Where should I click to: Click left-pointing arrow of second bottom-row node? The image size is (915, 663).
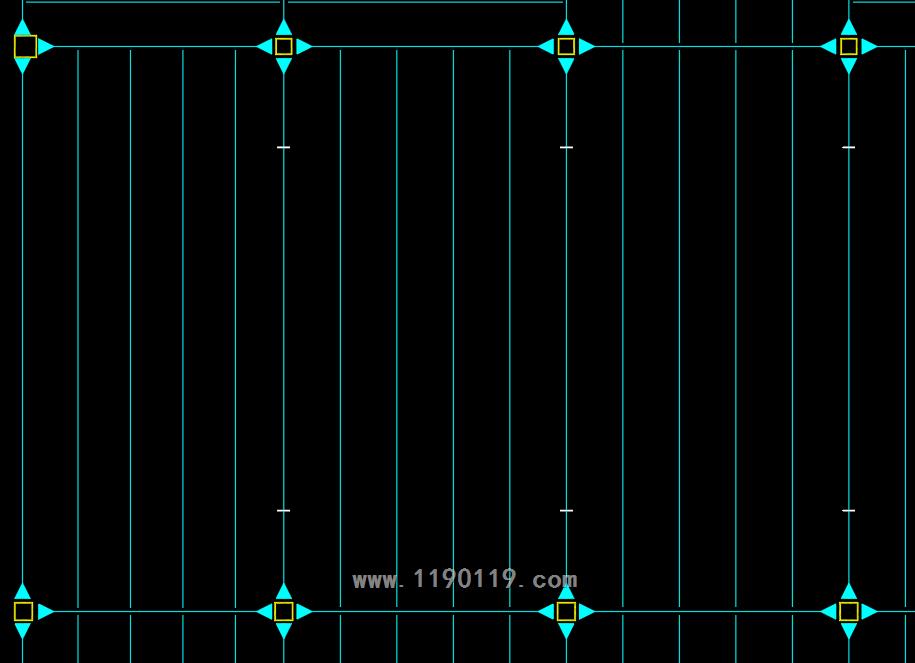click(264, 612)
